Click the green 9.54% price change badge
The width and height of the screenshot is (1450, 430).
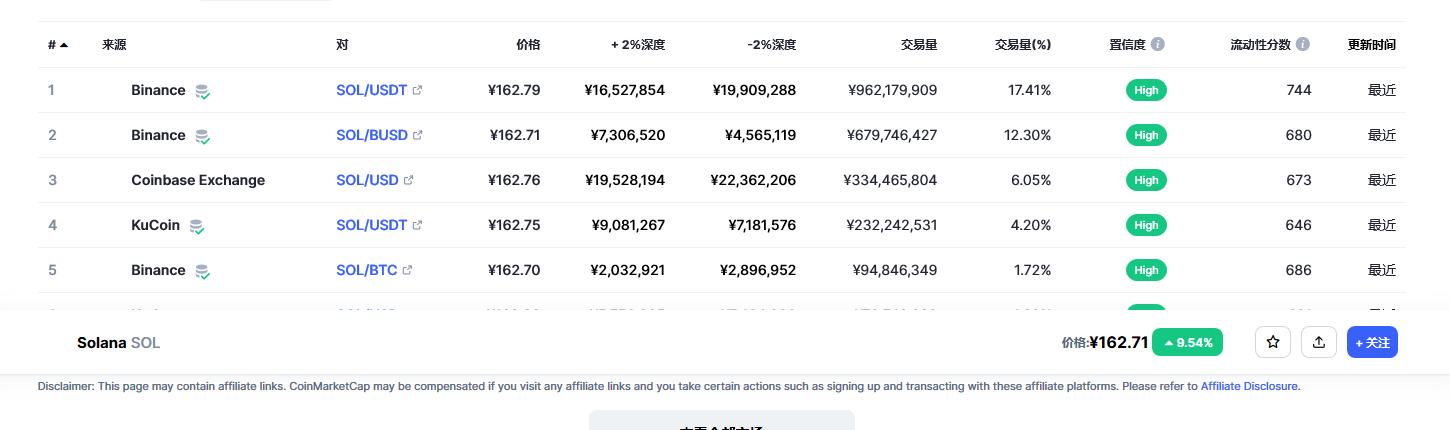[1188, 342]
